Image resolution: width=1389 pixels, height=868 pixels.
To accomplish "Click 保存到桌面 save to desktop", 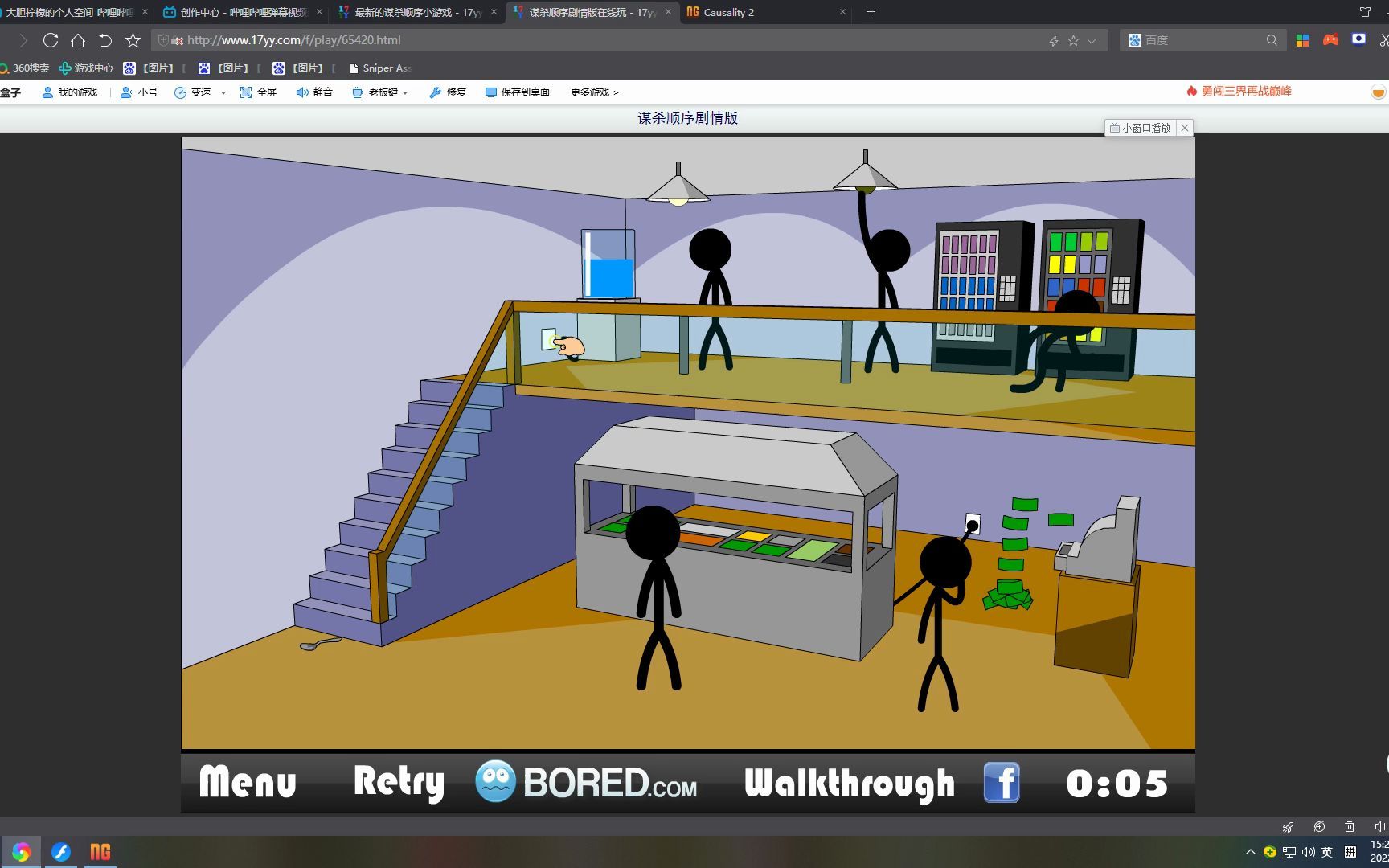I will [518, 92].
